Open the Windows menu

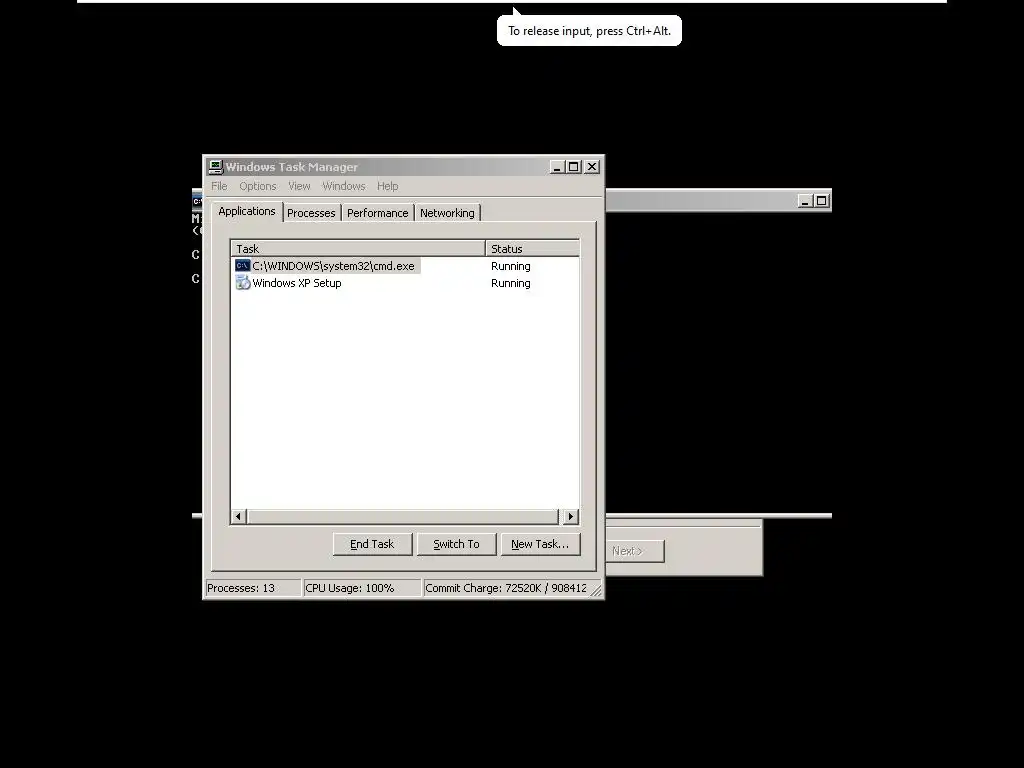click(344, 186)
